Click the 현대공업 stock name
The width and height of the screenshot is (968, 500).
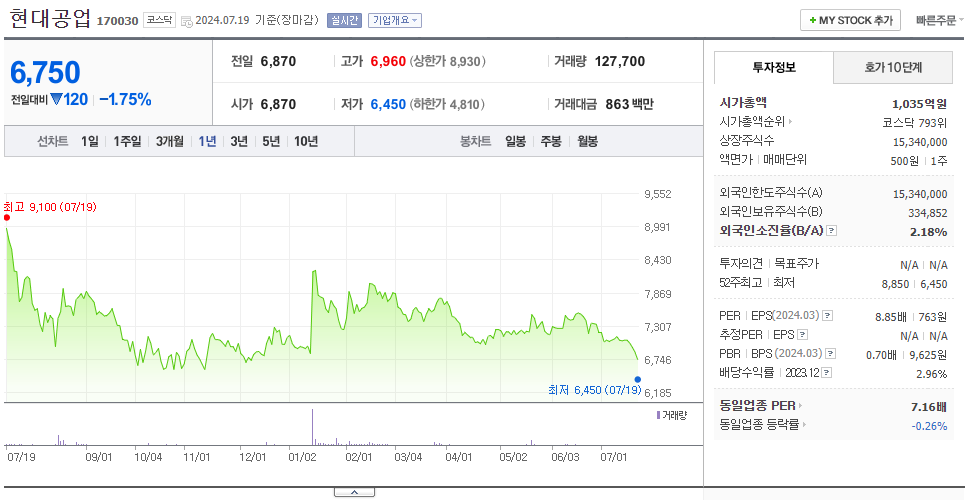pyautogui.click(x=50, y=19)
